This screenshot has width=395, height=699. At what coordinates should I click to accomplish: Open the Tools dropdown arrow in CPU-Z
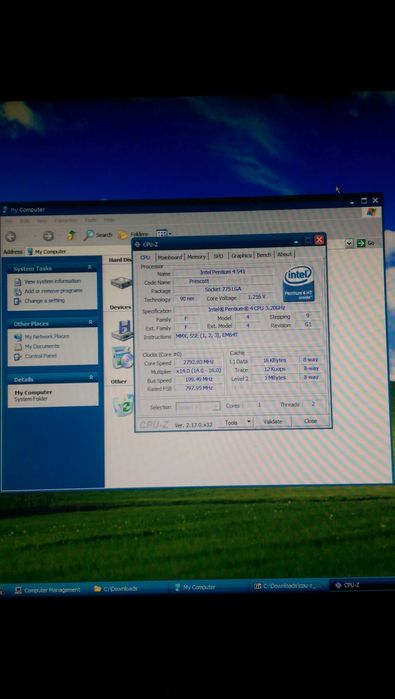coord(249,422)
